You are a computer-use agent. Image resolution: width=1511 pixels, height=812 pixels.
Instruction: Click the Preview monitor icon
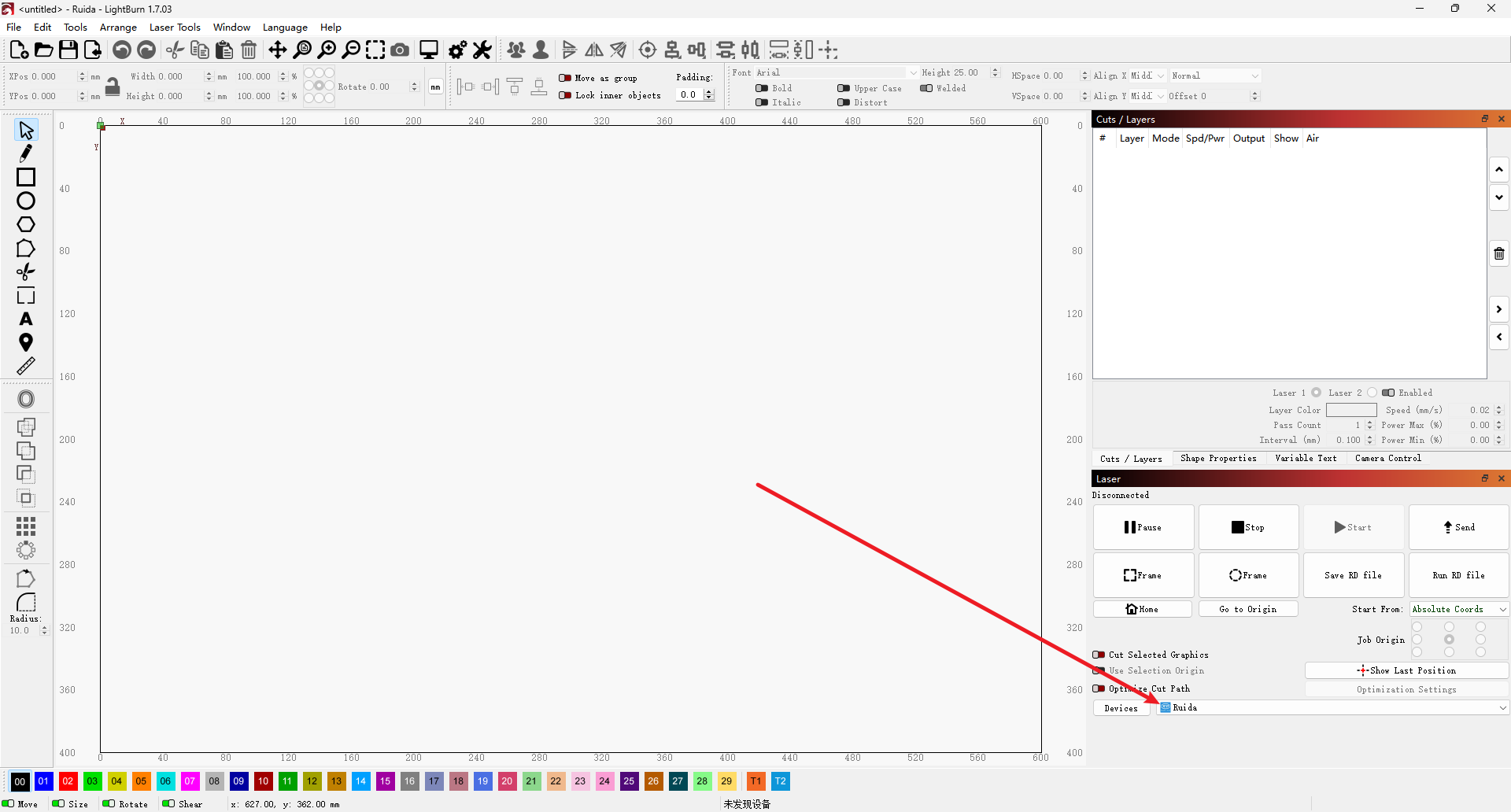[x=428, y=50]
